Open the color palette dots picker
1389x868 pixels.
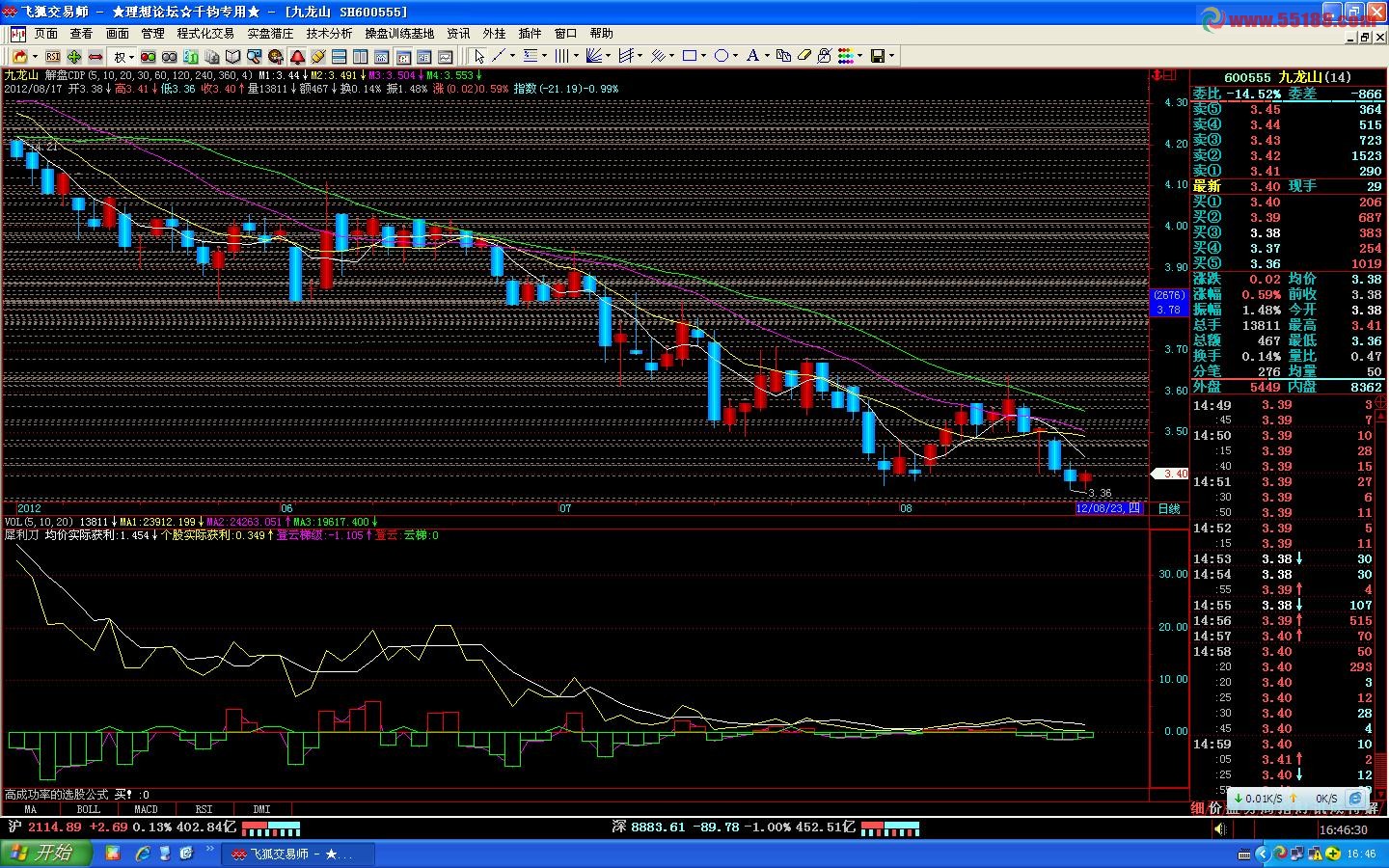[845, 57]
